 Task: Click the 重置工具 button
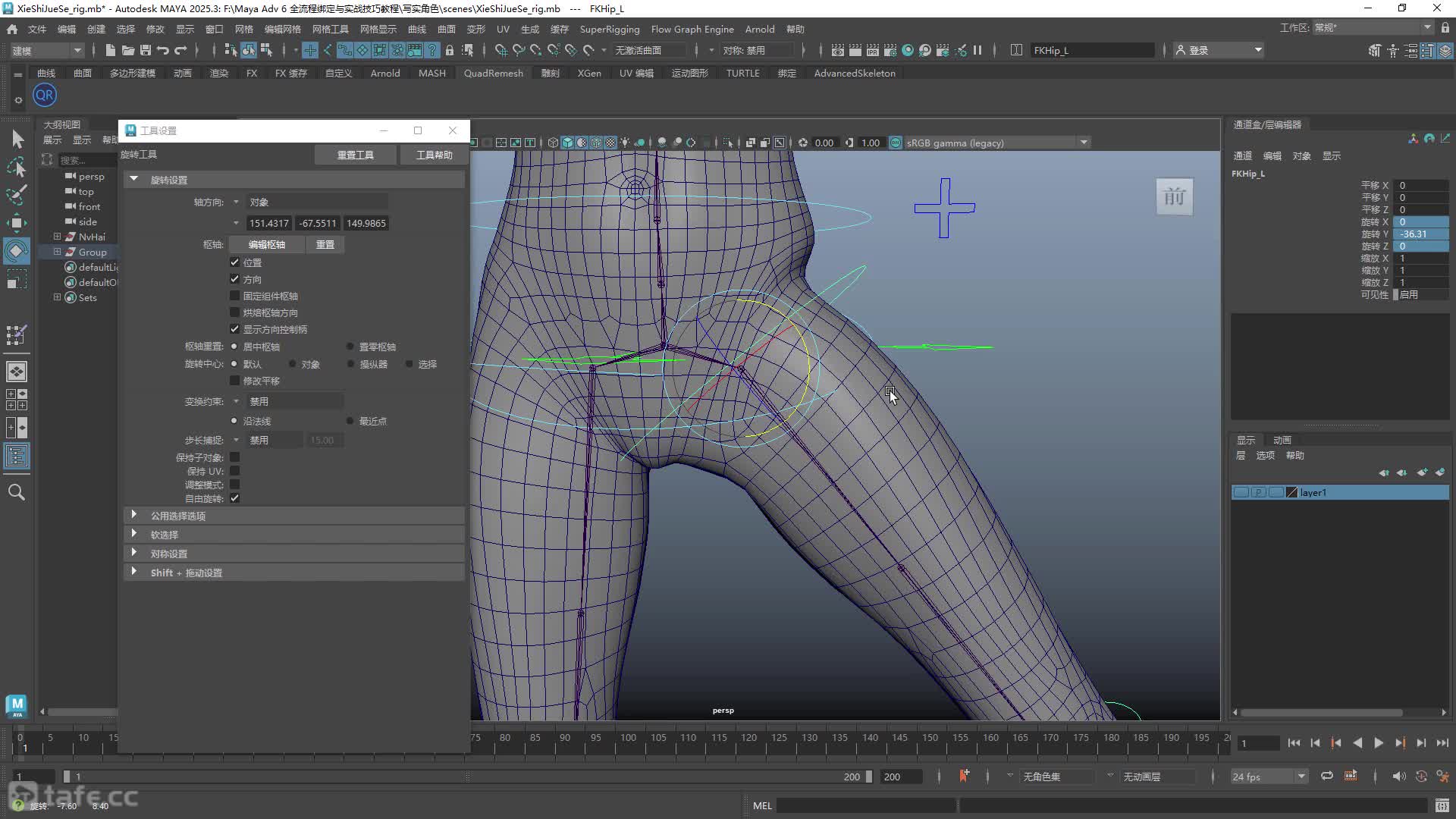355,155
